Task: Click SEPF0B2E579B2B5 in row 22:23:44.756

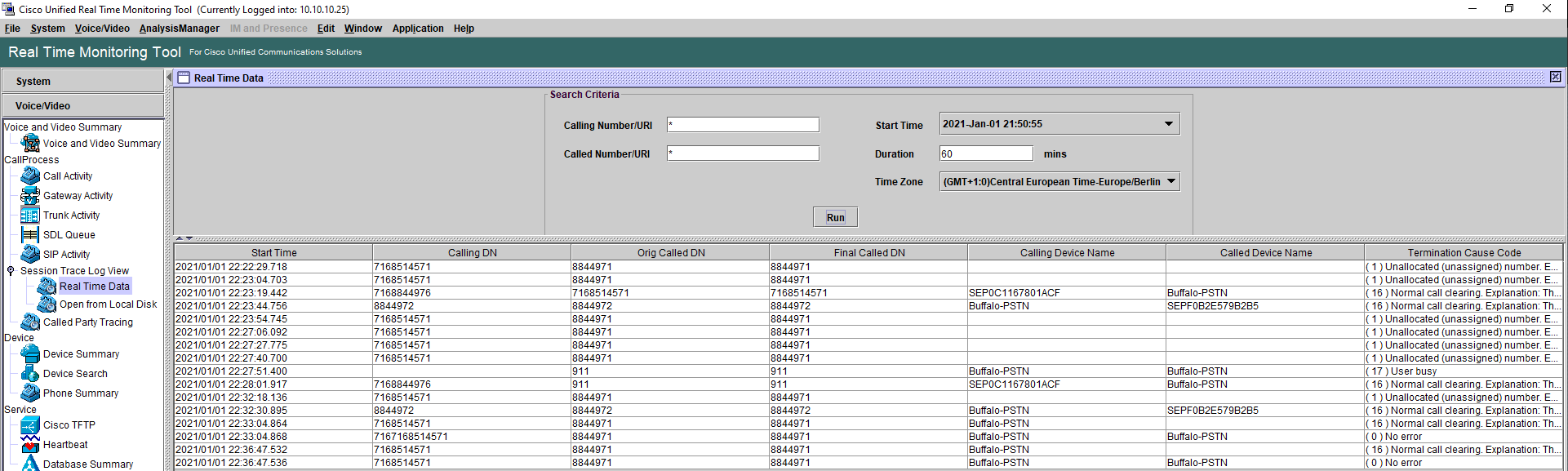Action: [x=1265, y=305]
